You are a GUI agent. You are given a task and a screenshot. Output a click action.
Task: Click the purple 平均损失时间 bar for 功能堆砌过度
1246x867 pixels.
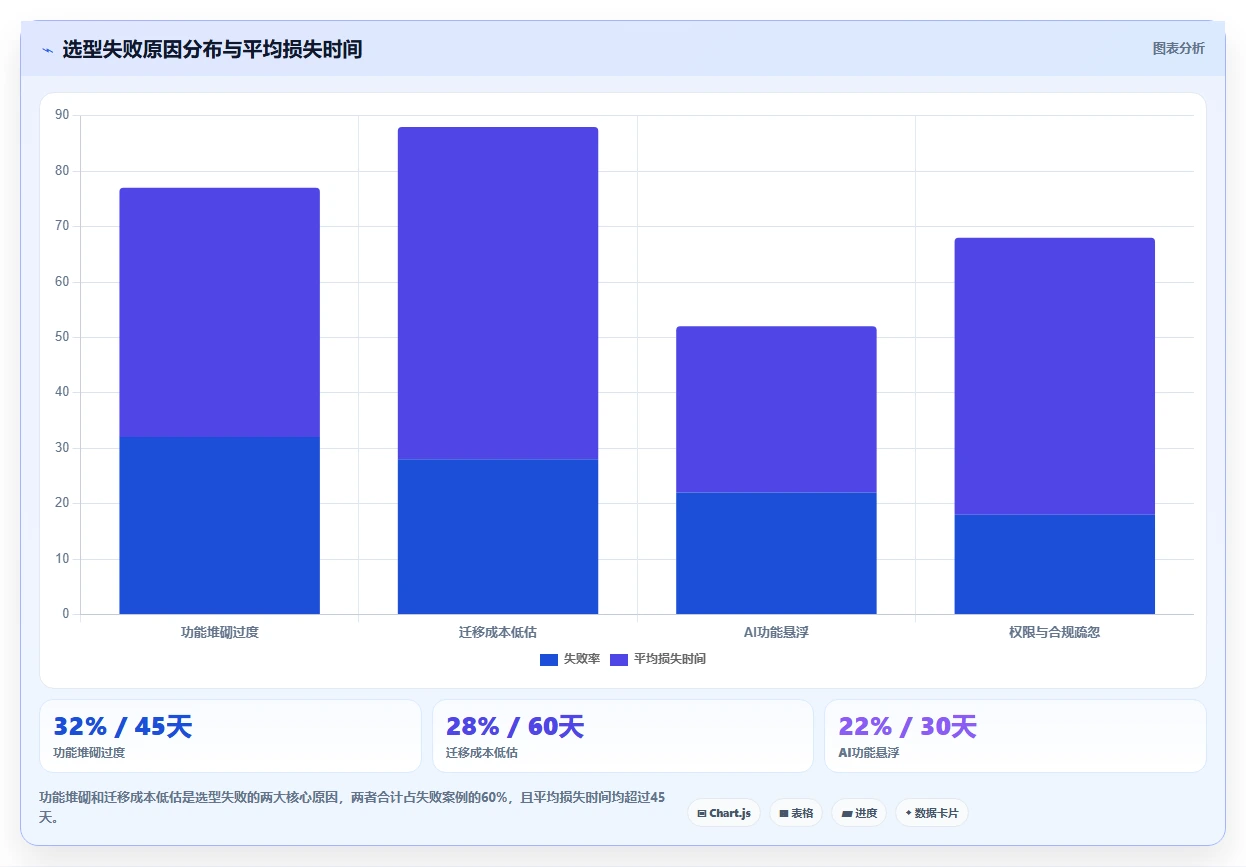point(219,312)
